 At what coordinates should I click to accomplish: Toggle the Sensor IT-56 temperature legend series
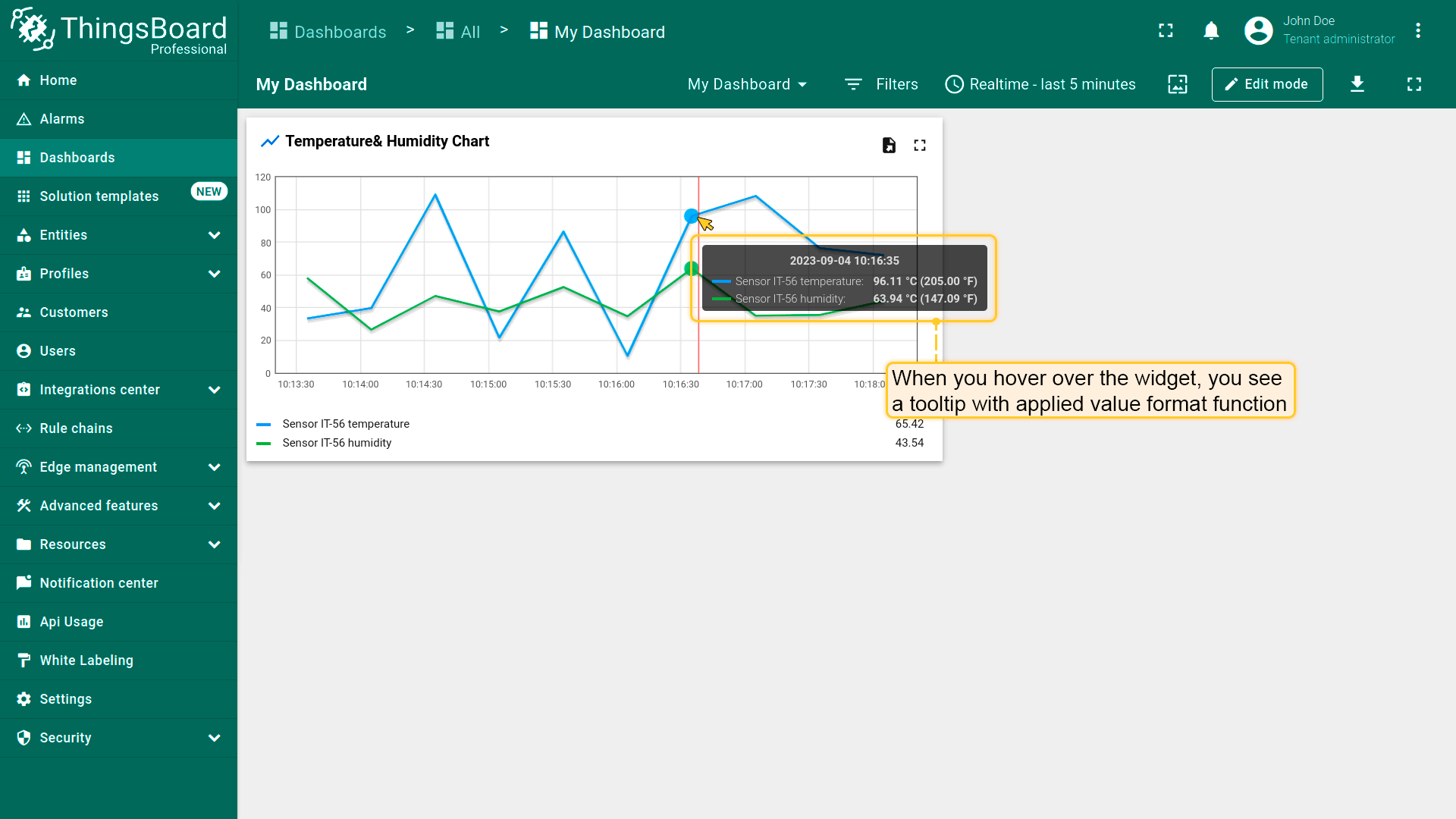[346, 424]
